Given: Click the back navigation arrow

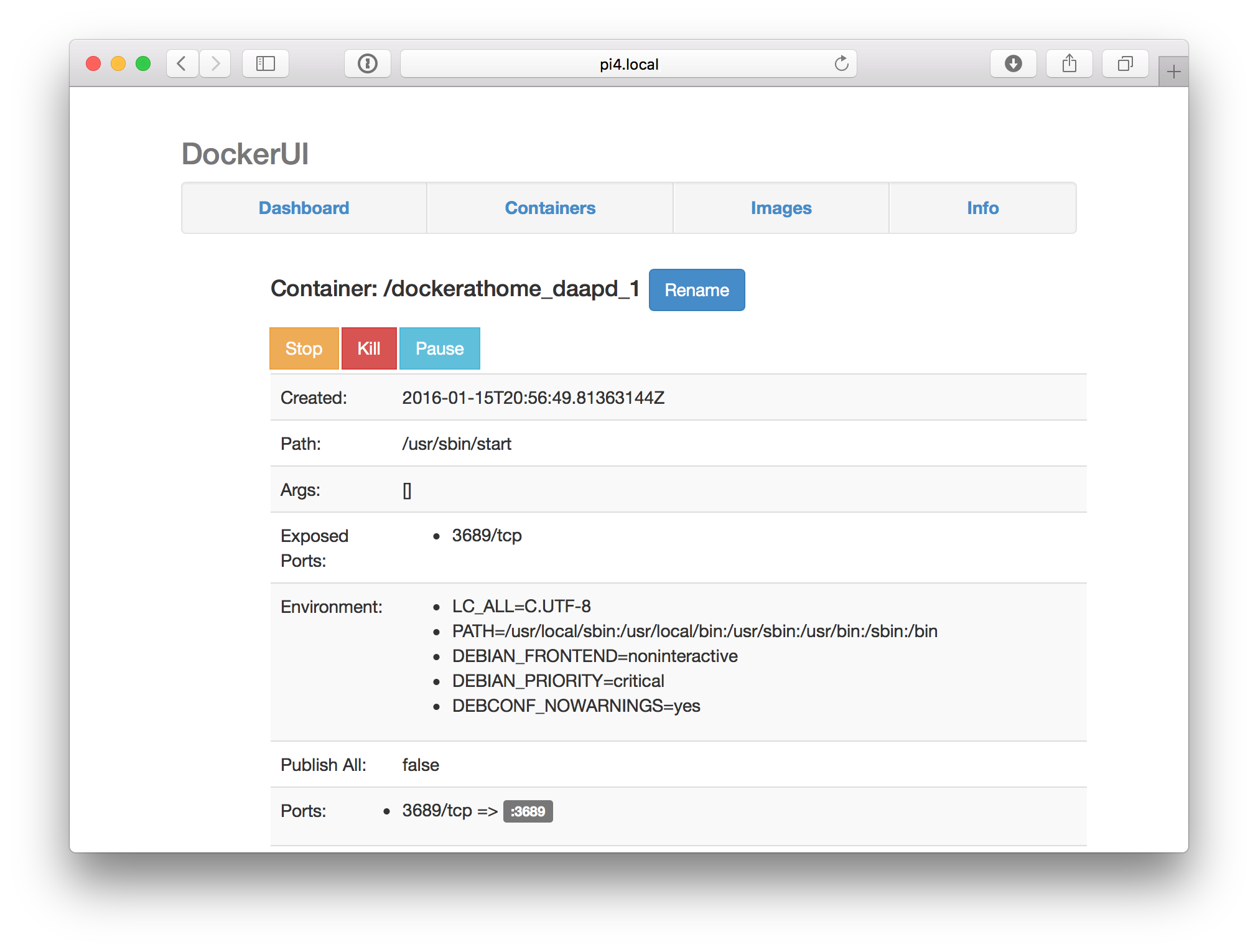Looking at the screenshot, I should tap(182, 63).
